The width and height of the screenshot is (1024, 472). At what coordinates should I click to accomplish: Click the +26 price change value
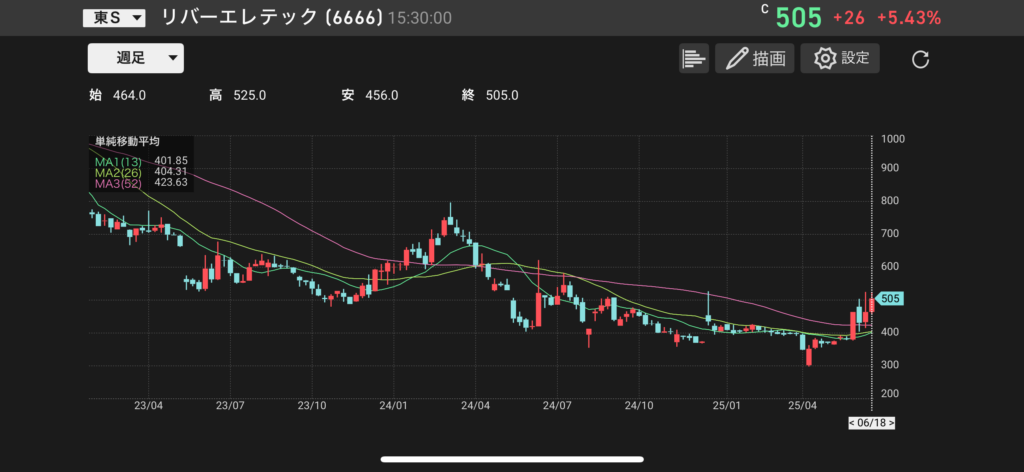click(x=848, y=19)
